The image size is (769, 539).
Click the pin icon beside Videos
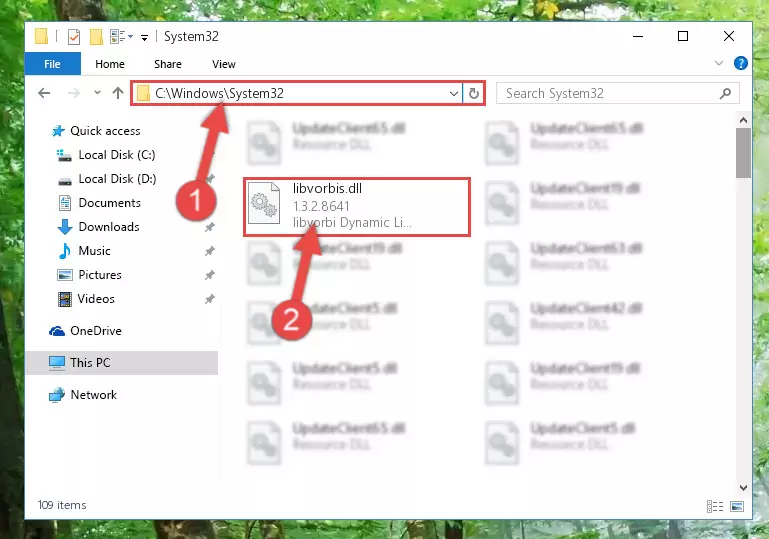[210, 299]
